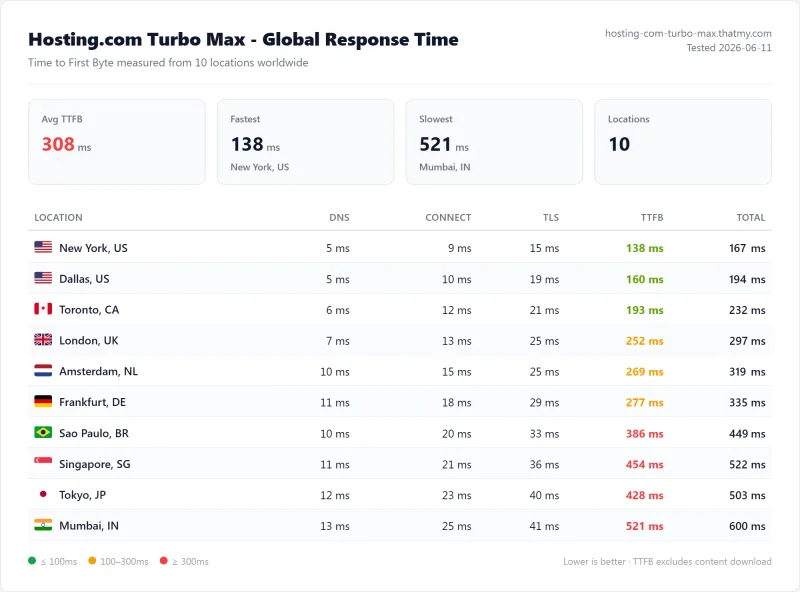Select the London, UK location name
Viewport: 800px width, 592px height.
pyautogui.click(x=89, y=340)
